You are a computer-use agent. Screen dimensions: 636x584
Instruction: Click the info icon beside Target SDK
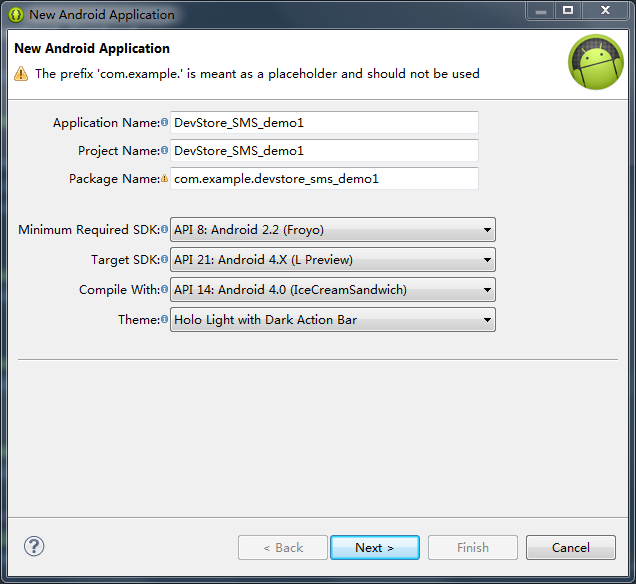(165, 260)
